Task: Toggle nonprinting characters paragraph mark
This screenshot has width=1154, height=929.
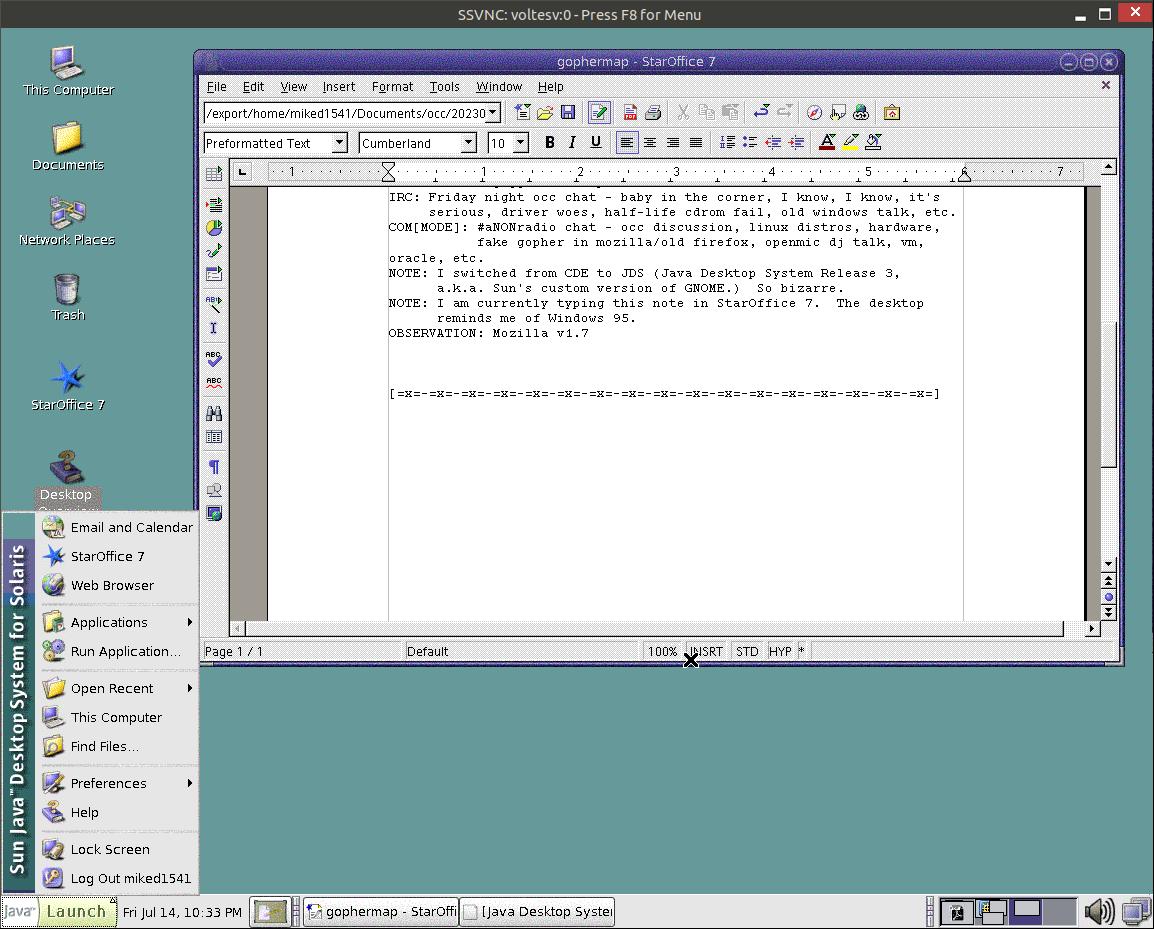Action: [213, 467]
